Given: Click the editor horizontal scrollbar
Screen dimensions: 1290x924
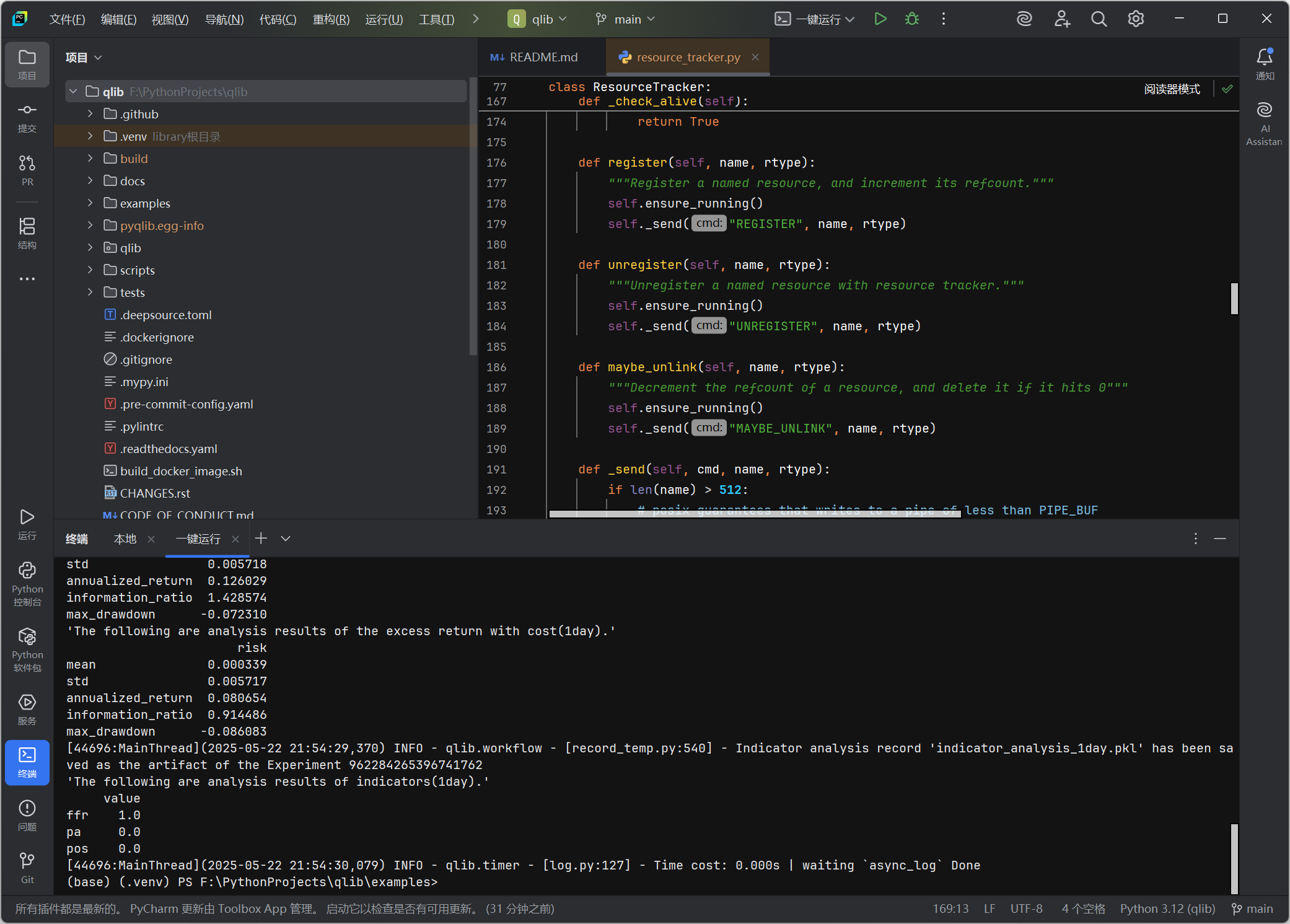Looking at the screenshot, I should click(x=754, y=514).
